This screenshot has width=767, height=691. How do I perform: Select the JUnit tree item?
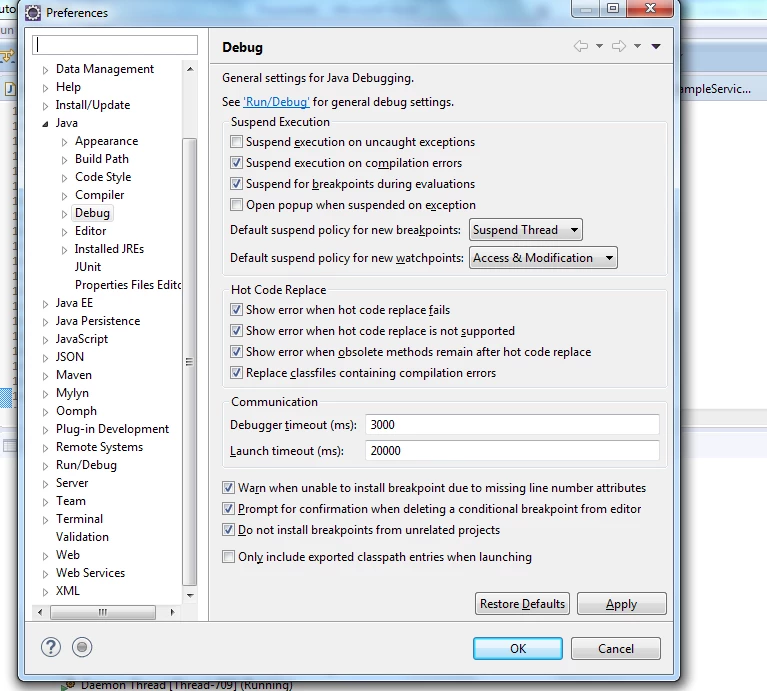[x=88, y=267]
